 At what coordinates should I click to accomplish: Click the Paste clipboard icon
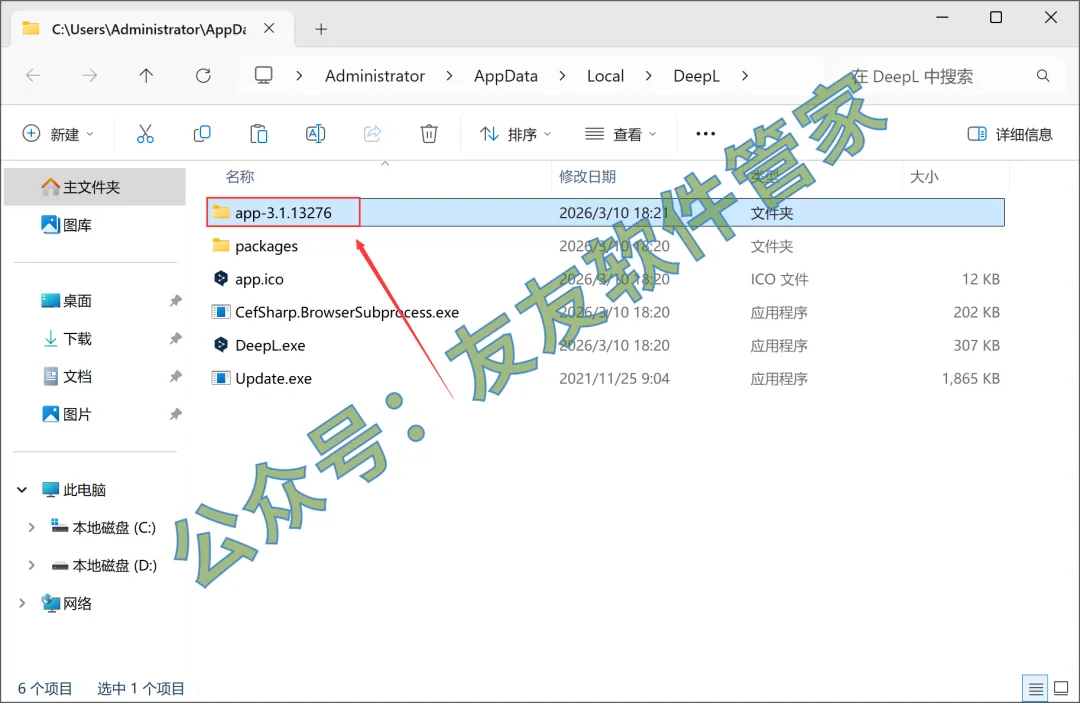tap(259, 134)
